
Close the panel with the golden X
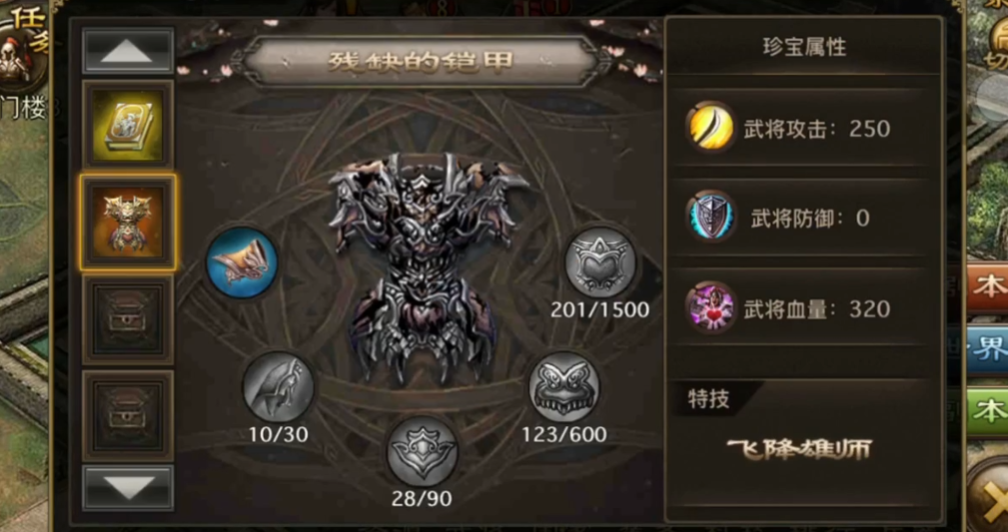pos(993,495)
